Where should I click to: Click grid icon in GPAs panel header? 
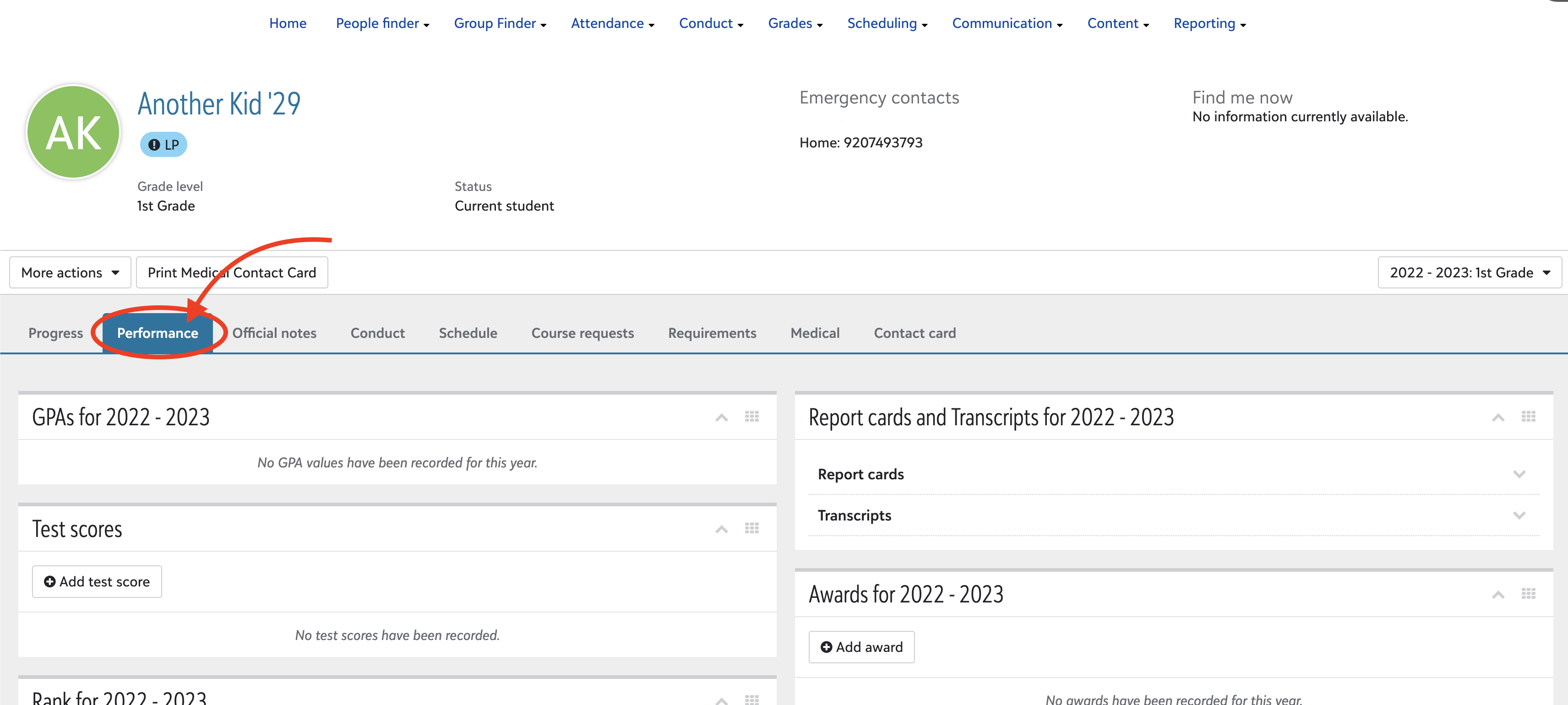(751, 417)
